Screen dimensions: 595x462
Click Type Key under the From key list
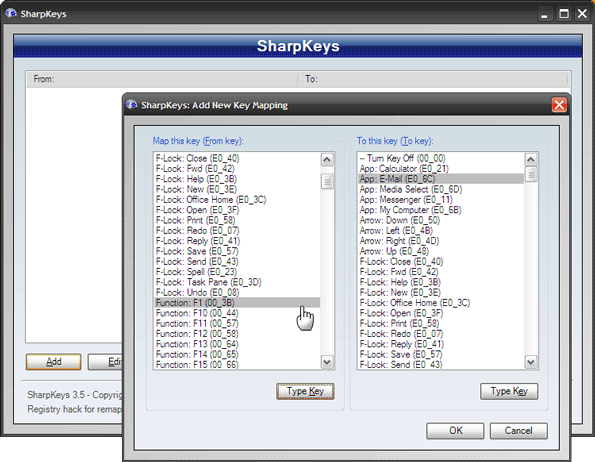tap(305, 391)
